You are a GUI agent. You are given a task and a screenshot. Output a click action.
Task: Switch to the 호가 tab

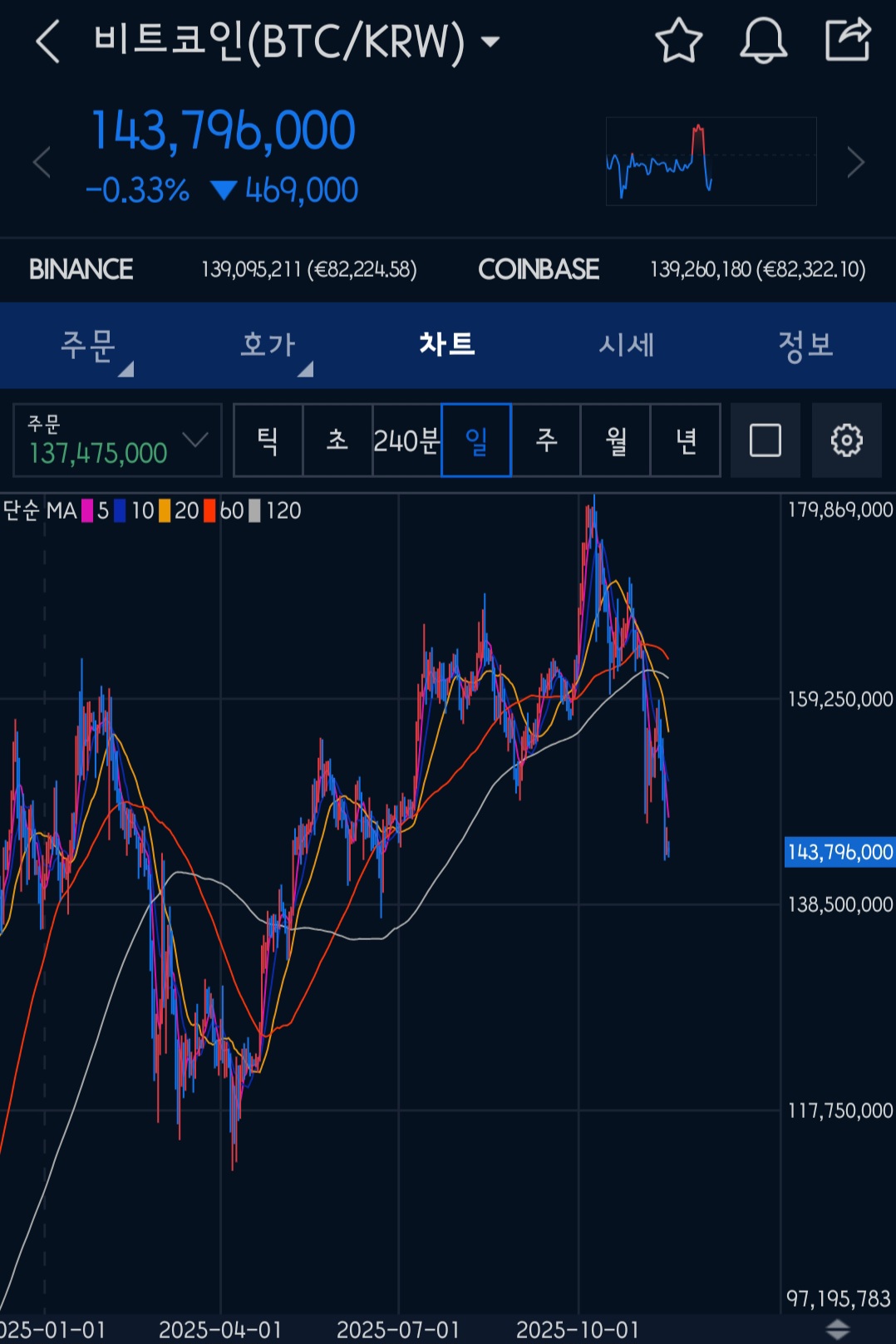[x=268, y=345]
